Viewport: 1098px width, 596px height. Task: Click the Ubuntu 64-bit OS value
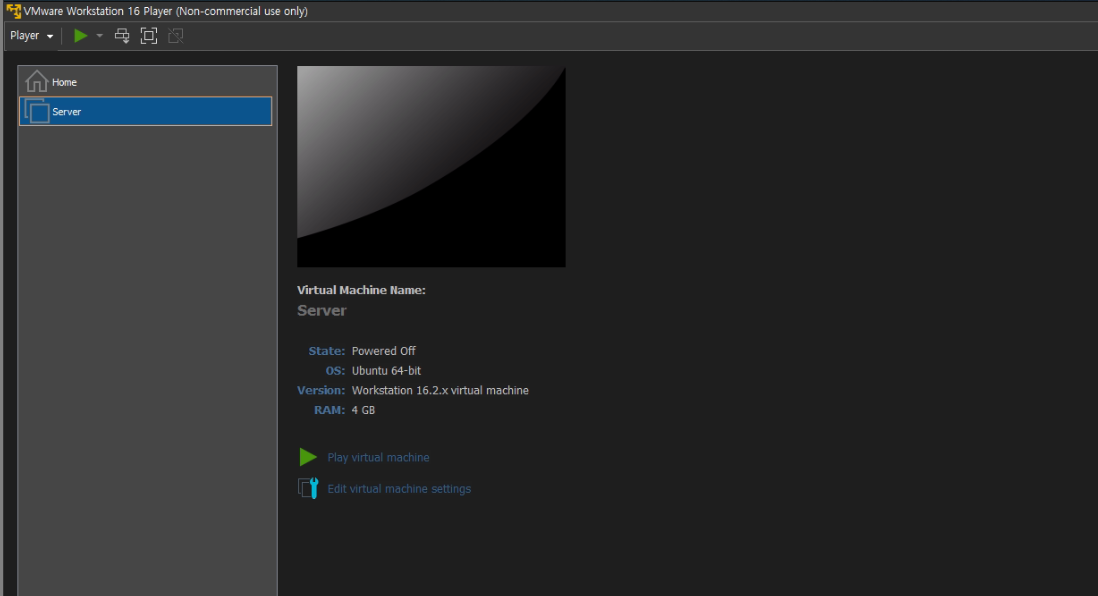(x=387, y=370)
